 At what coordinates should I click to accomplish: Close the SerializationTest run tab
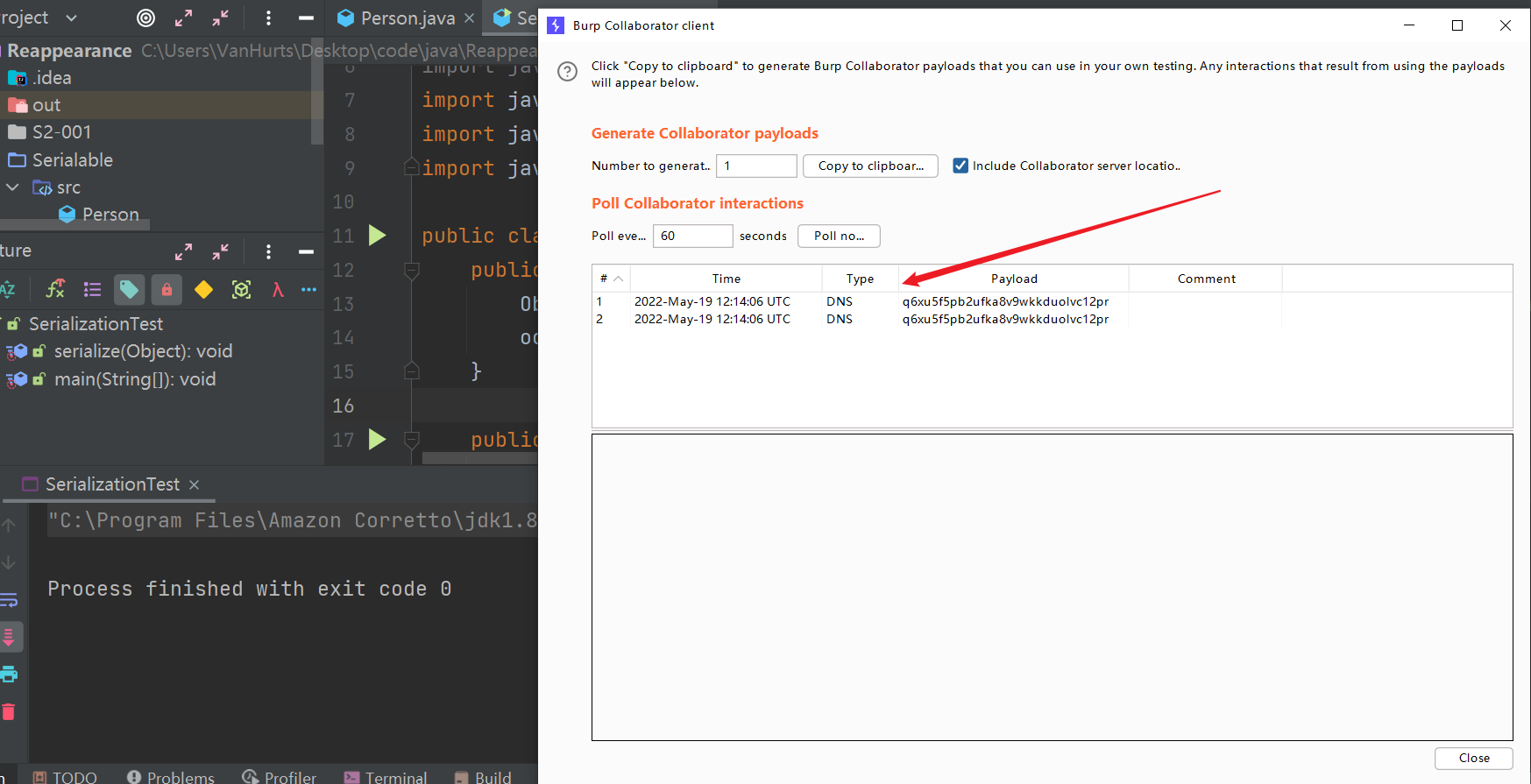[x=194, y=484]
